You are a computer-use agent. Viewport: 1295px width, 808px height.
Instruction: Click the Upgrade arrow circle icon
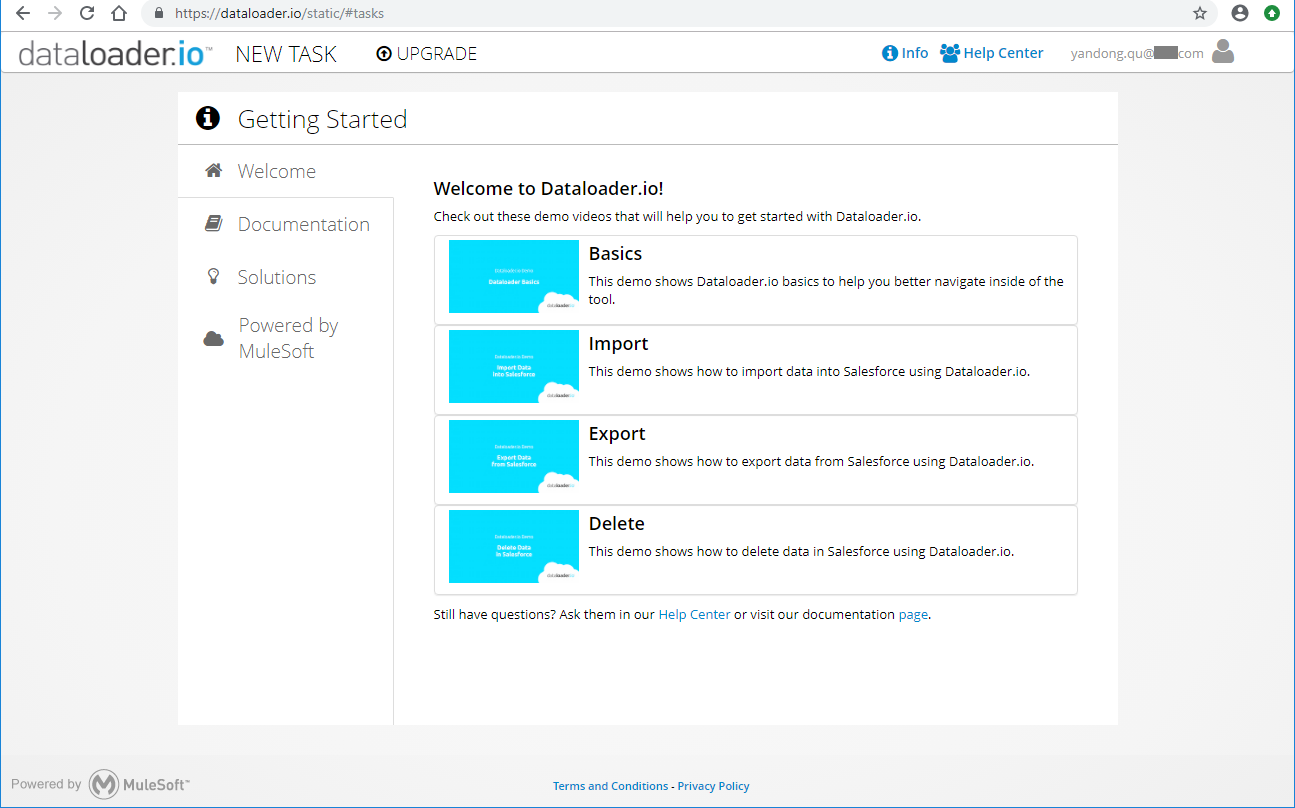point(384,54)
